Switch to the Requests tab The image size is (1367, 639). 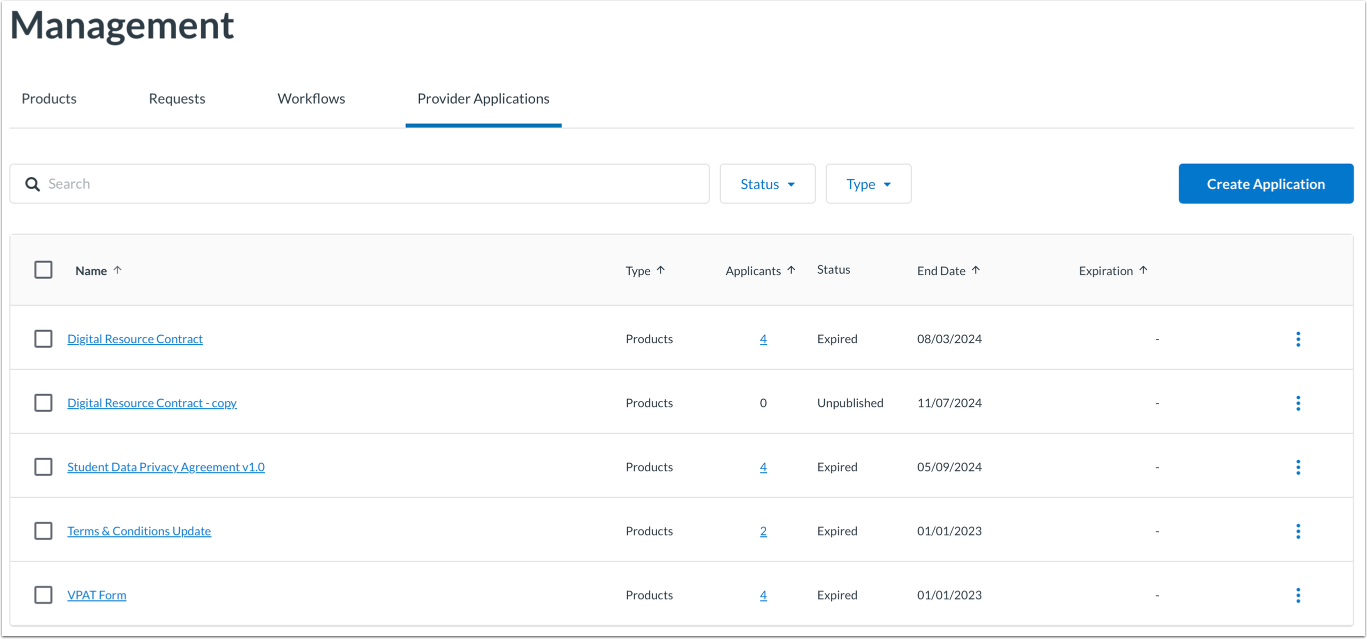click(x=177, y=99)
